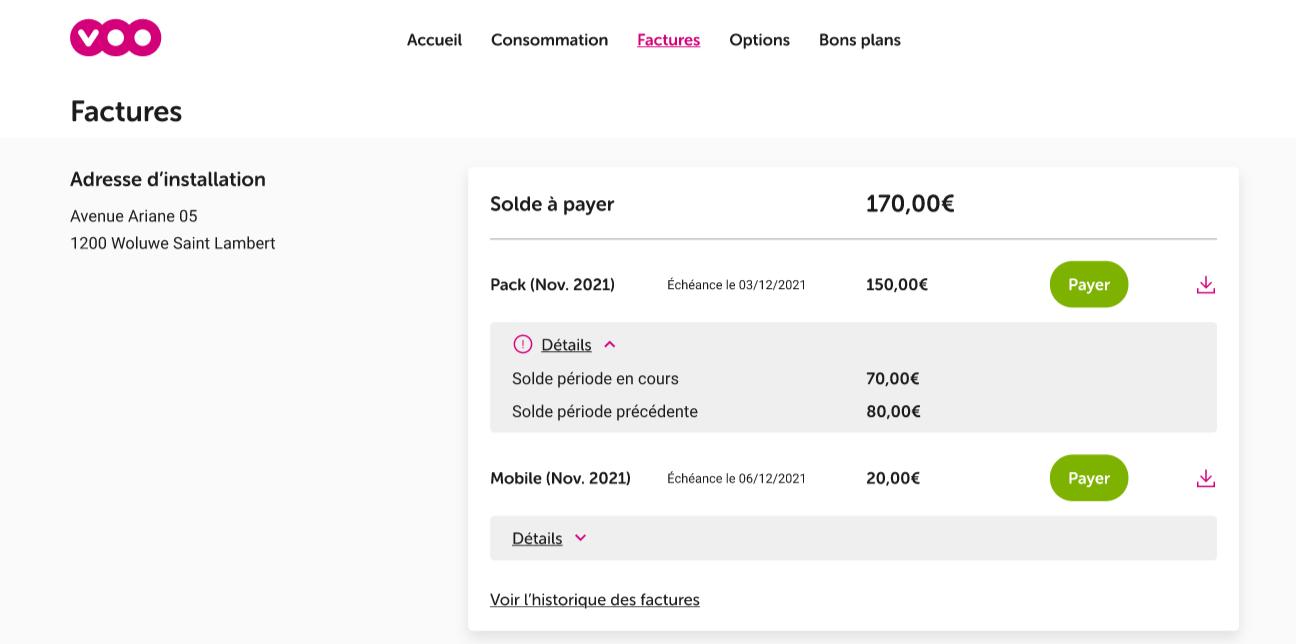The image size is (1296, 644).
Task: Open the Consommation menu item
Action: (549, 40)
